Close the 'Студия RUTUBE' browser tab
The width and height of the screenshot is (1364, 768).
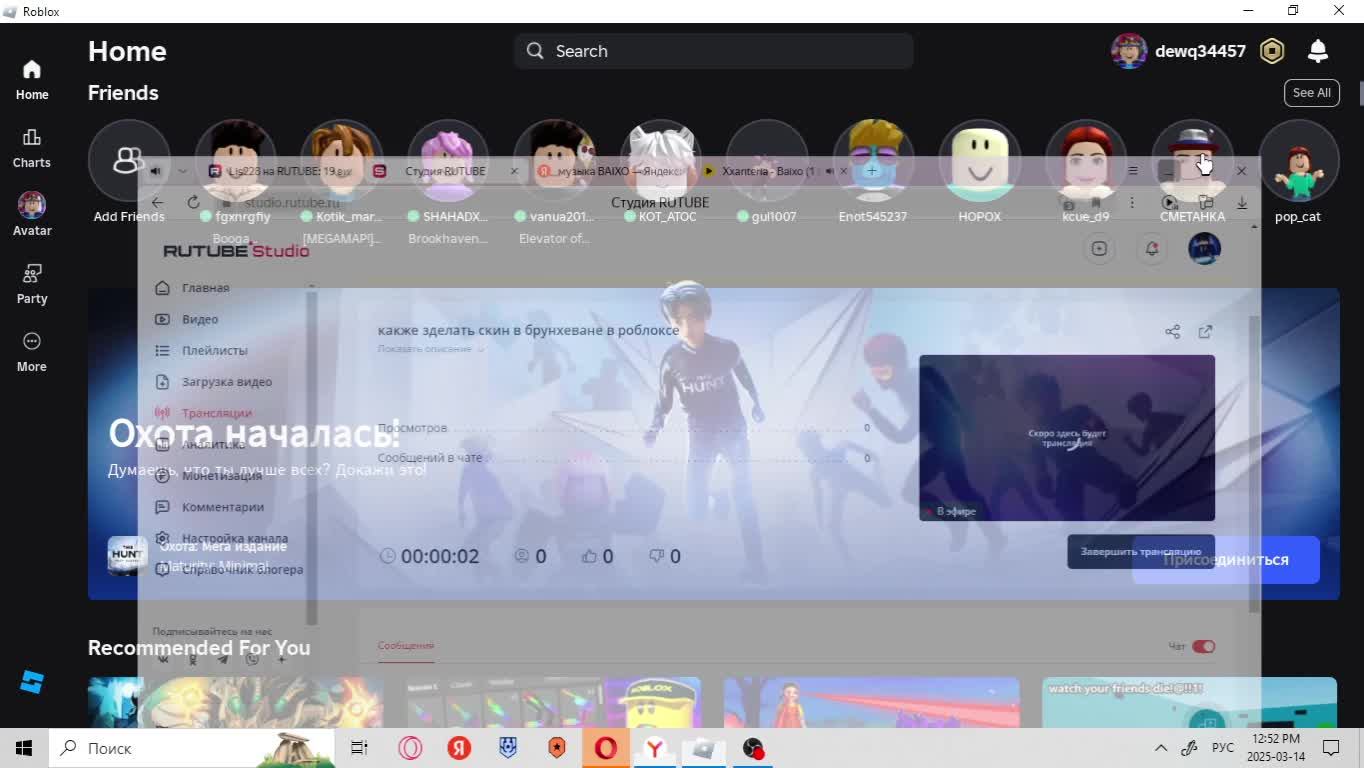[514, 171]
